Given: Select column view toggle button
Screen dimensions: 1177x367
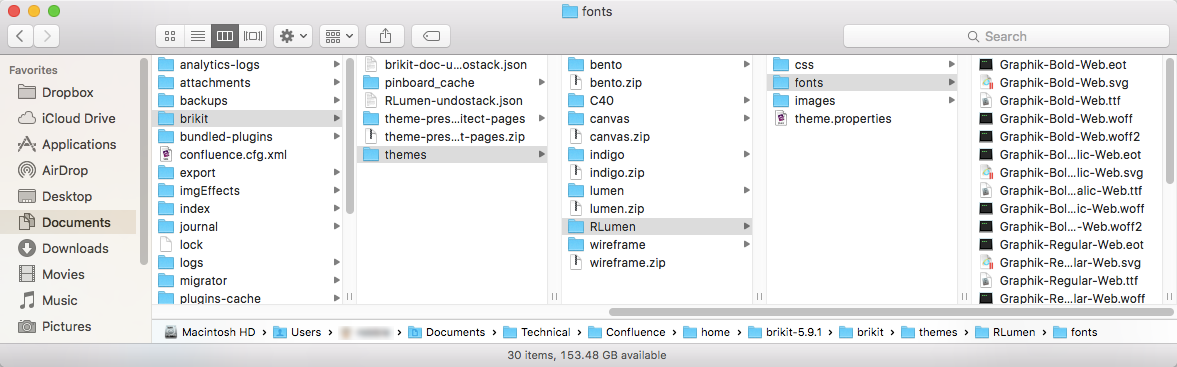Looking at the screenshot, I should pyautogui.click(x=225, y=36).
